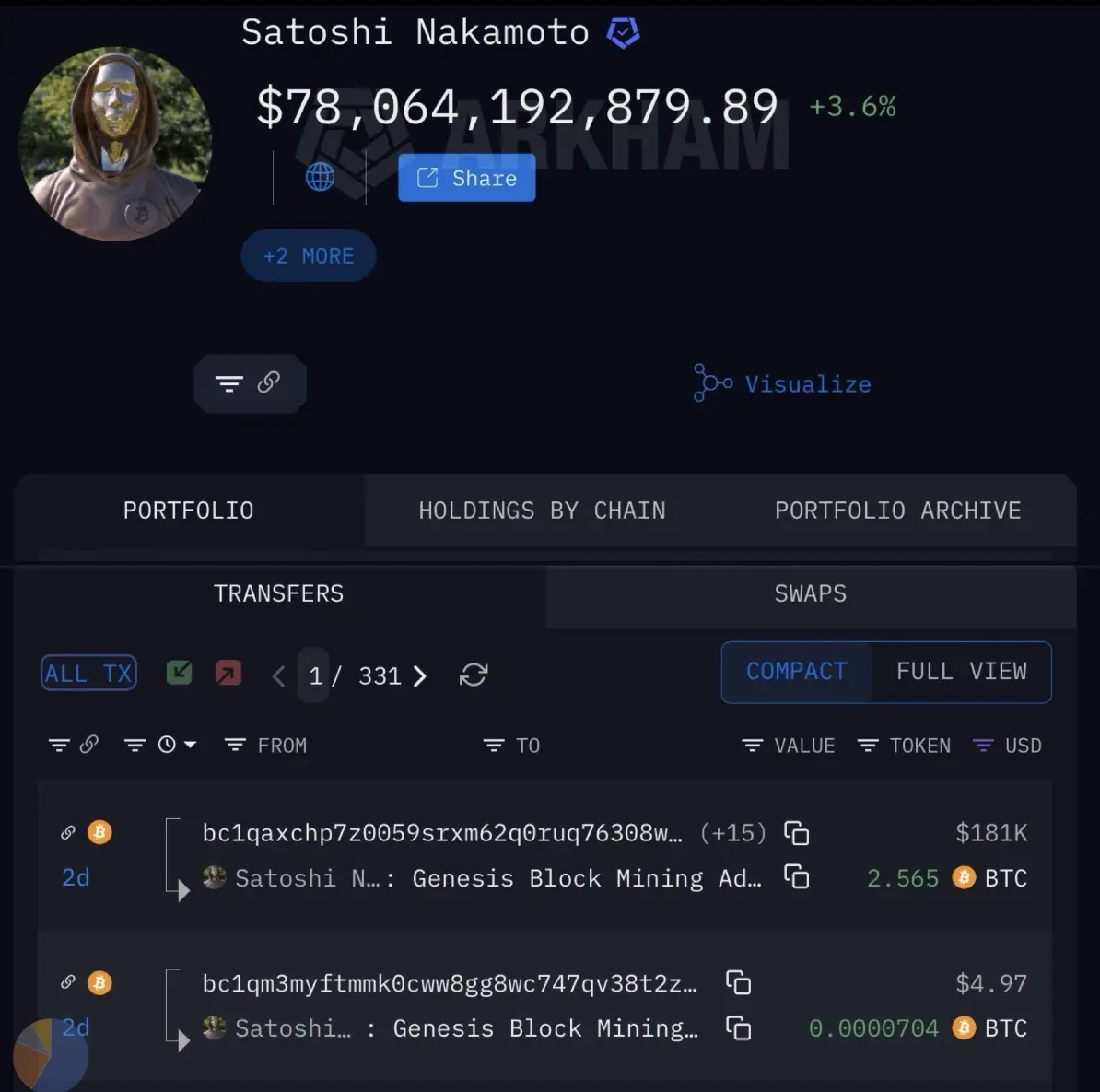The image size is (1100, 1092).
Task: Click the page number field showing 1
Action: click(314, 675)
